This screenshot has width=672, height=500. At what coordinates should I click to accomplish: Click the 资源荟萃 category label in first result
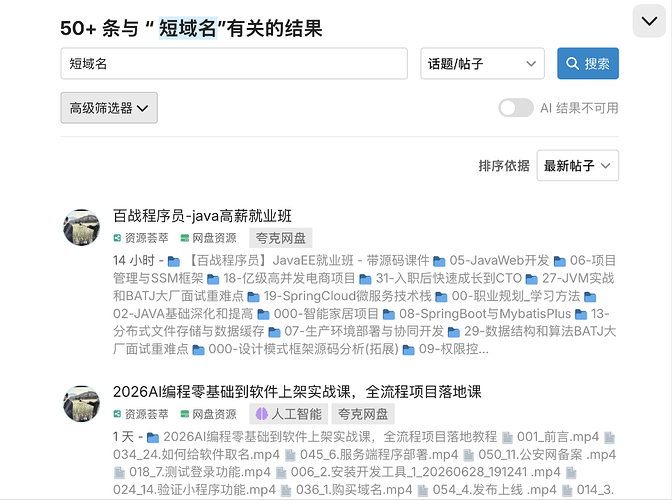tap(147, 238)
